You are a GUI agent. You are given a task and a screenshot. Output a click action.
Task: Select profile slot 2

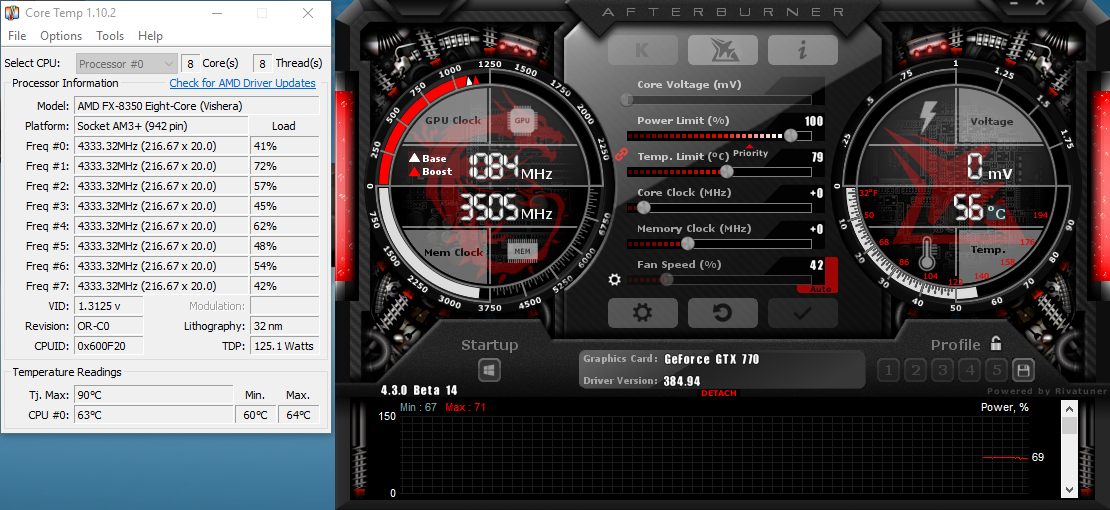click(x=915, y=370)
